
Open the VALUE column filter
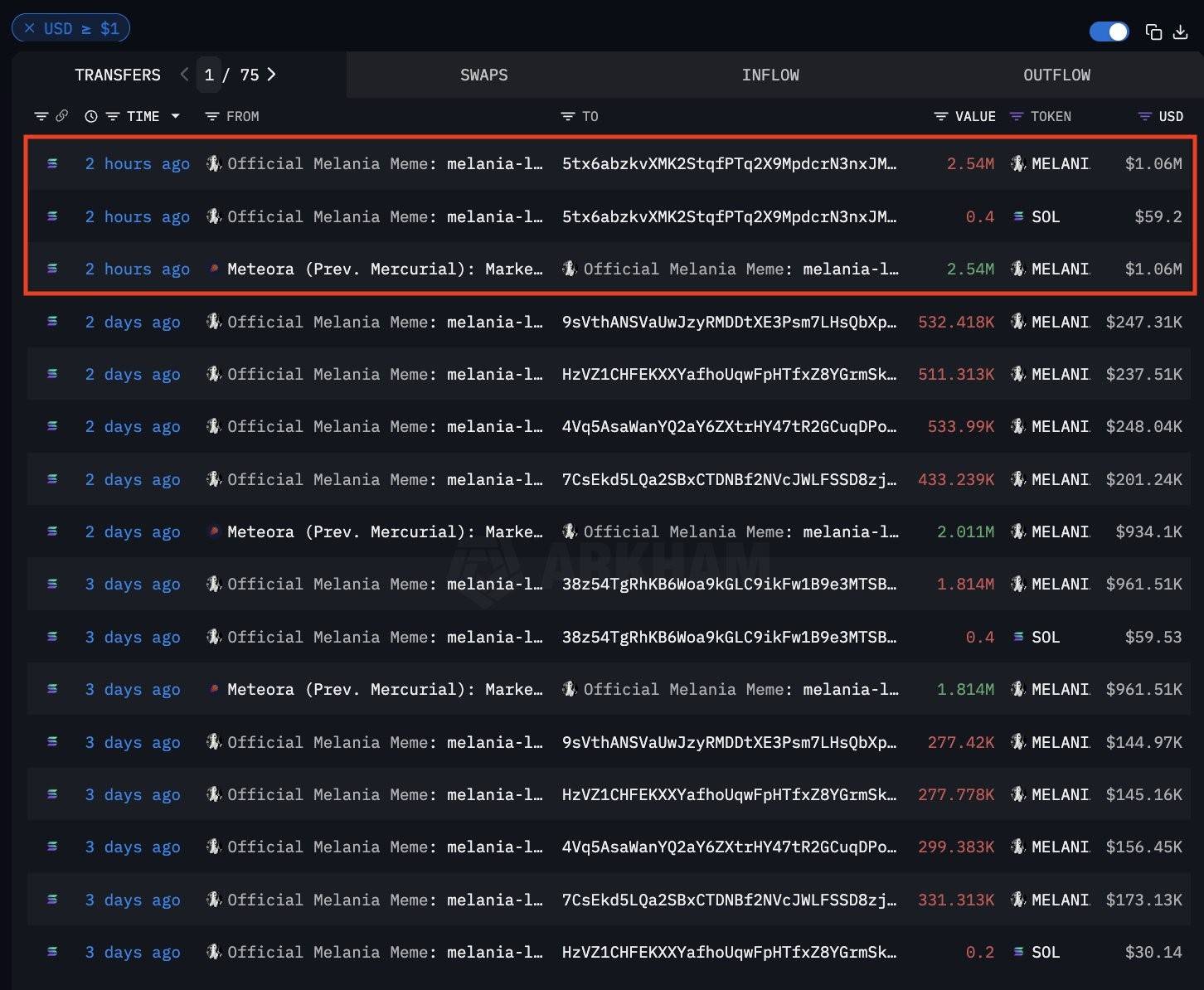click(941, 116)
